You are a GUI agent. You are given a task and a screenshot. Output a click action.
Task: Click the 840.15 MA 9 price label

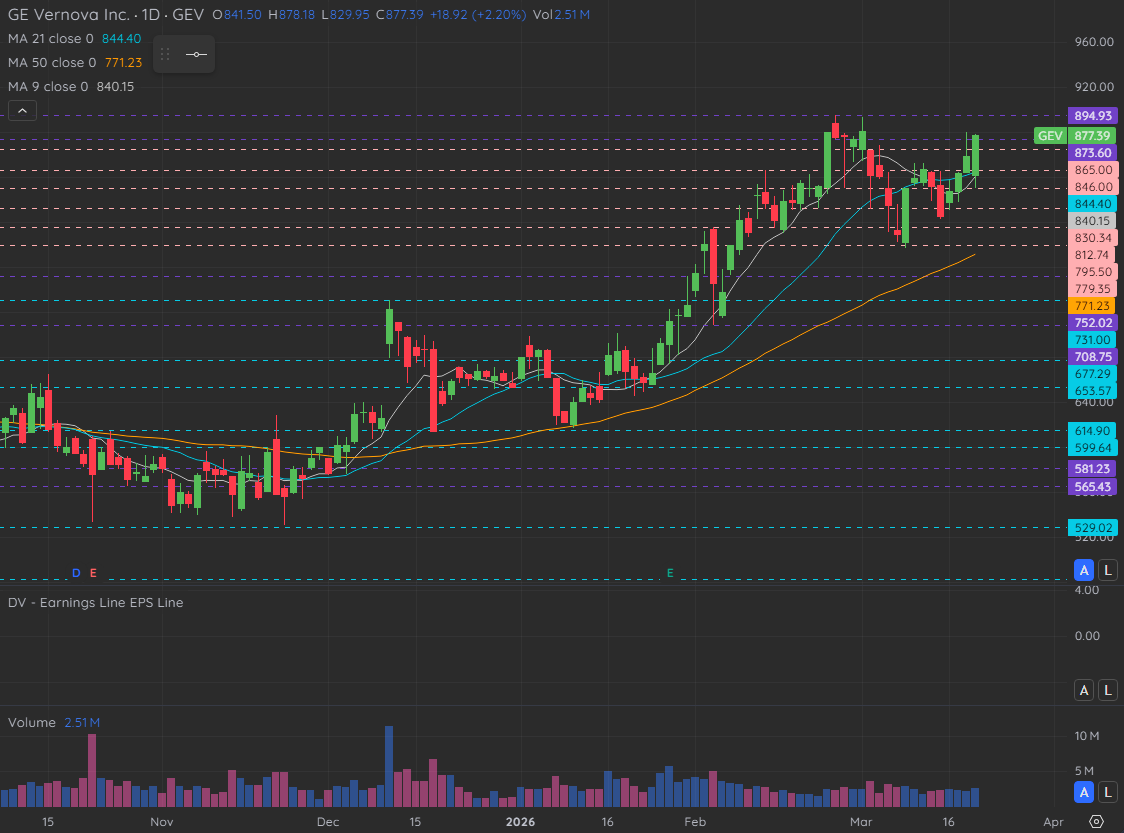[1092, 221]
